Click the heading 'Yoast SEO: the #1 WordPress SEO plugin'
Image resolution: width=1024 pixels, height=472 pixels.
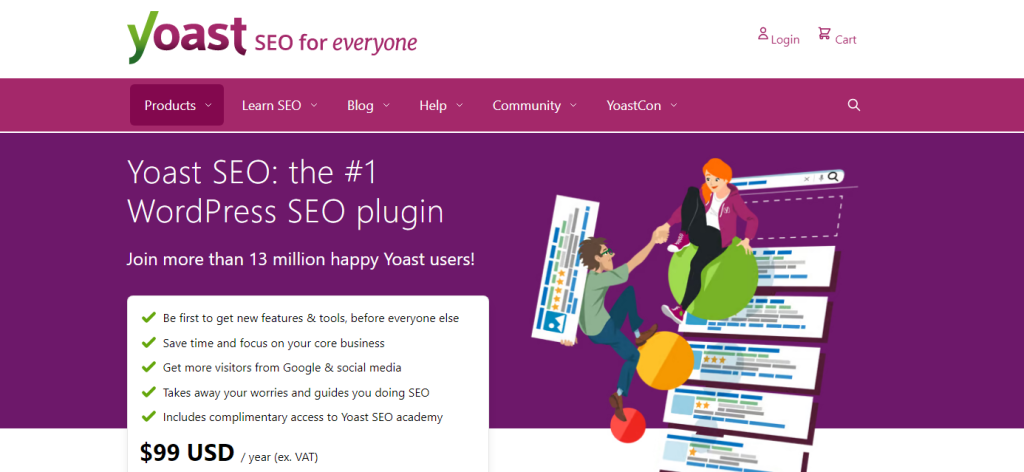285,193
